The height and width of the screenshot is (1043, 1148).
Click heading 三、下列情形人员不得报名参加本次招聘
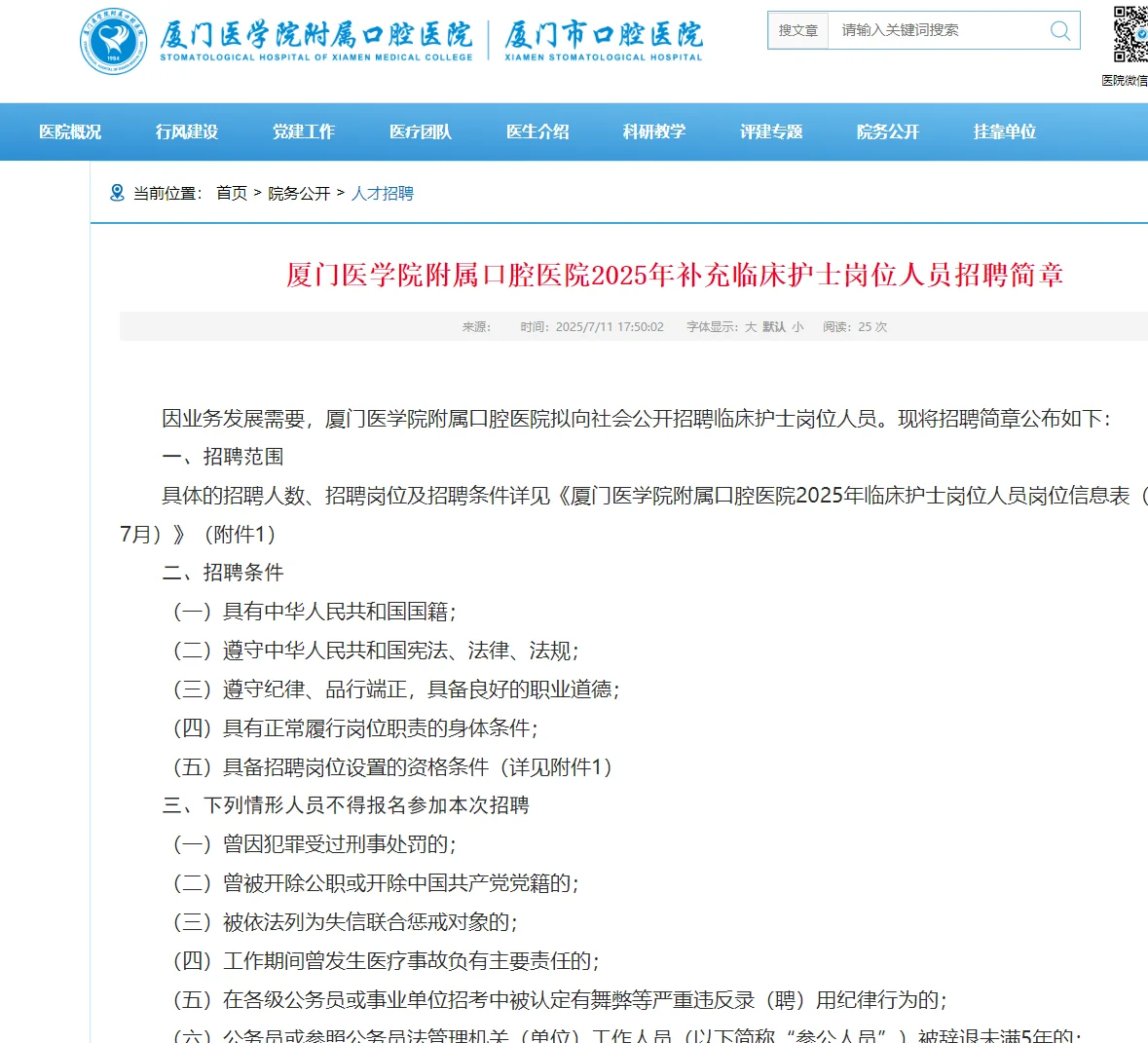click(346, 805)
